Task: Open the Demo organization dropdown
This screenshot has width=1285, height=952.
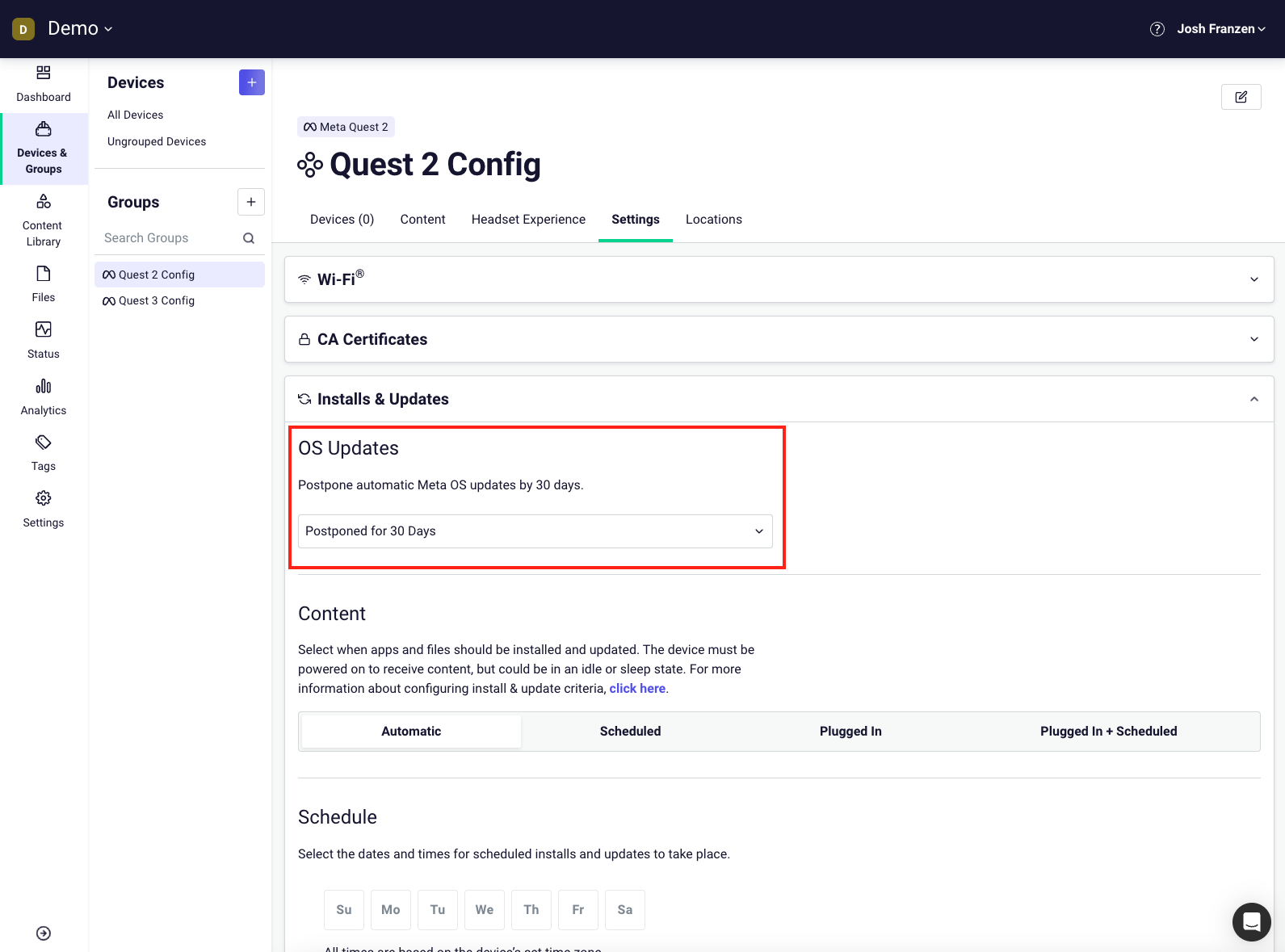Action: (x=80, y=29)
